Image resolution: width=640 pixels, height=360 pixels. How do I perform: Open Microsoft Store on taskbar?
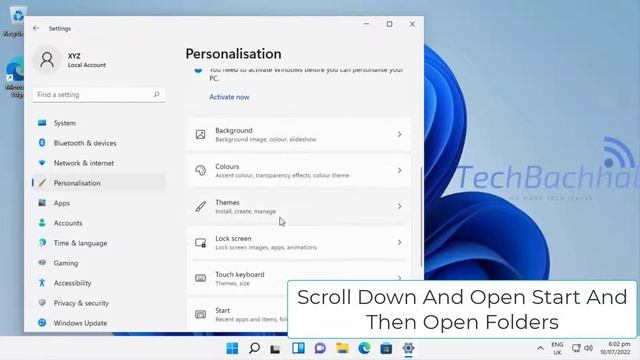[386, 348]
